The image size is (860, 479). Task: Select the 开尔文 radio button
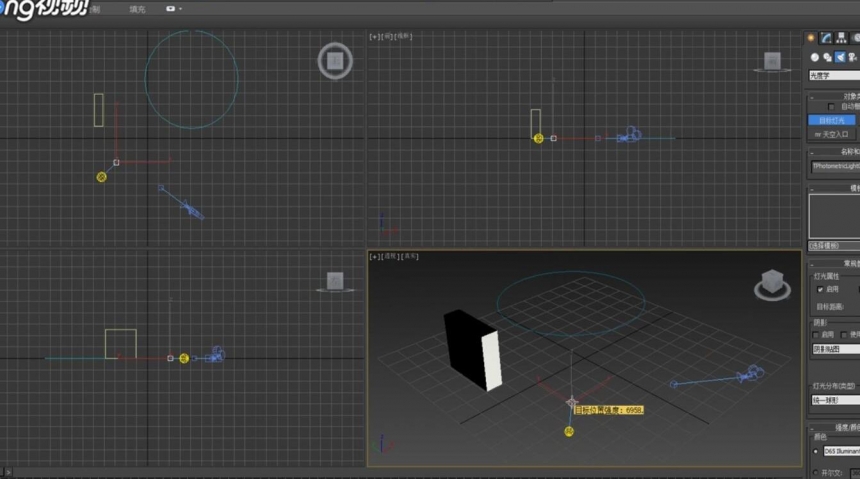816,472
